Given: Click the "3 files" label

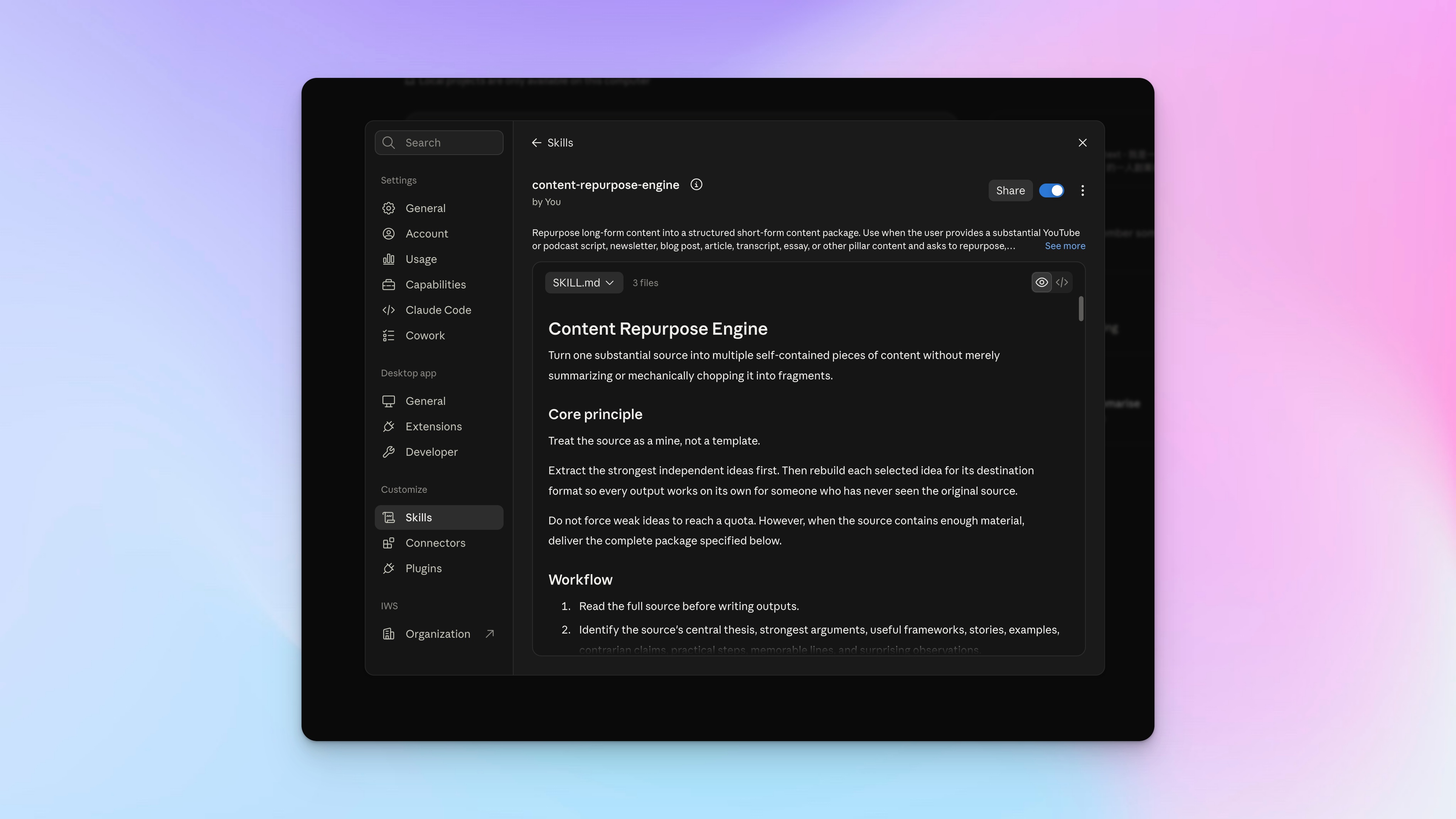Looking at the screenshot, I should click(645, 283).
